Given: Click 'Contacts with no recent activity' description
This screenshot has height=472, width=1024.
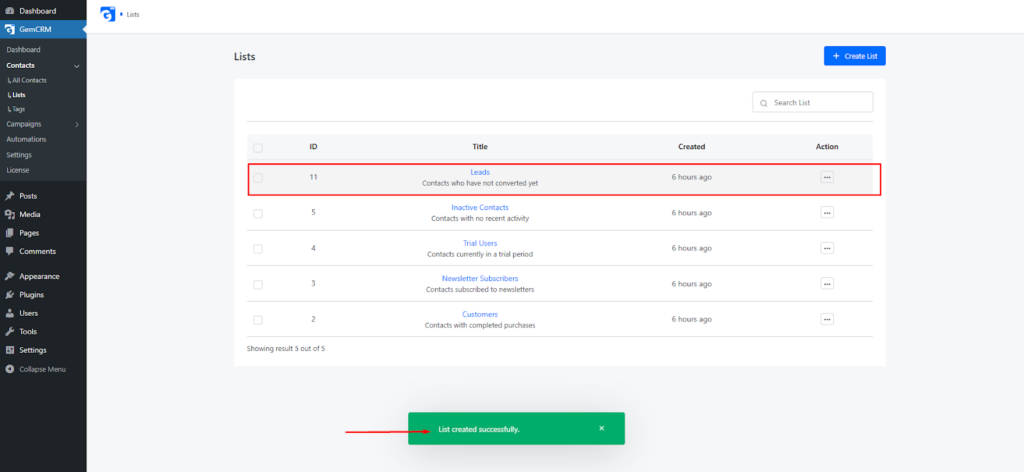Looking at the screenshot, I should [480, 219].
